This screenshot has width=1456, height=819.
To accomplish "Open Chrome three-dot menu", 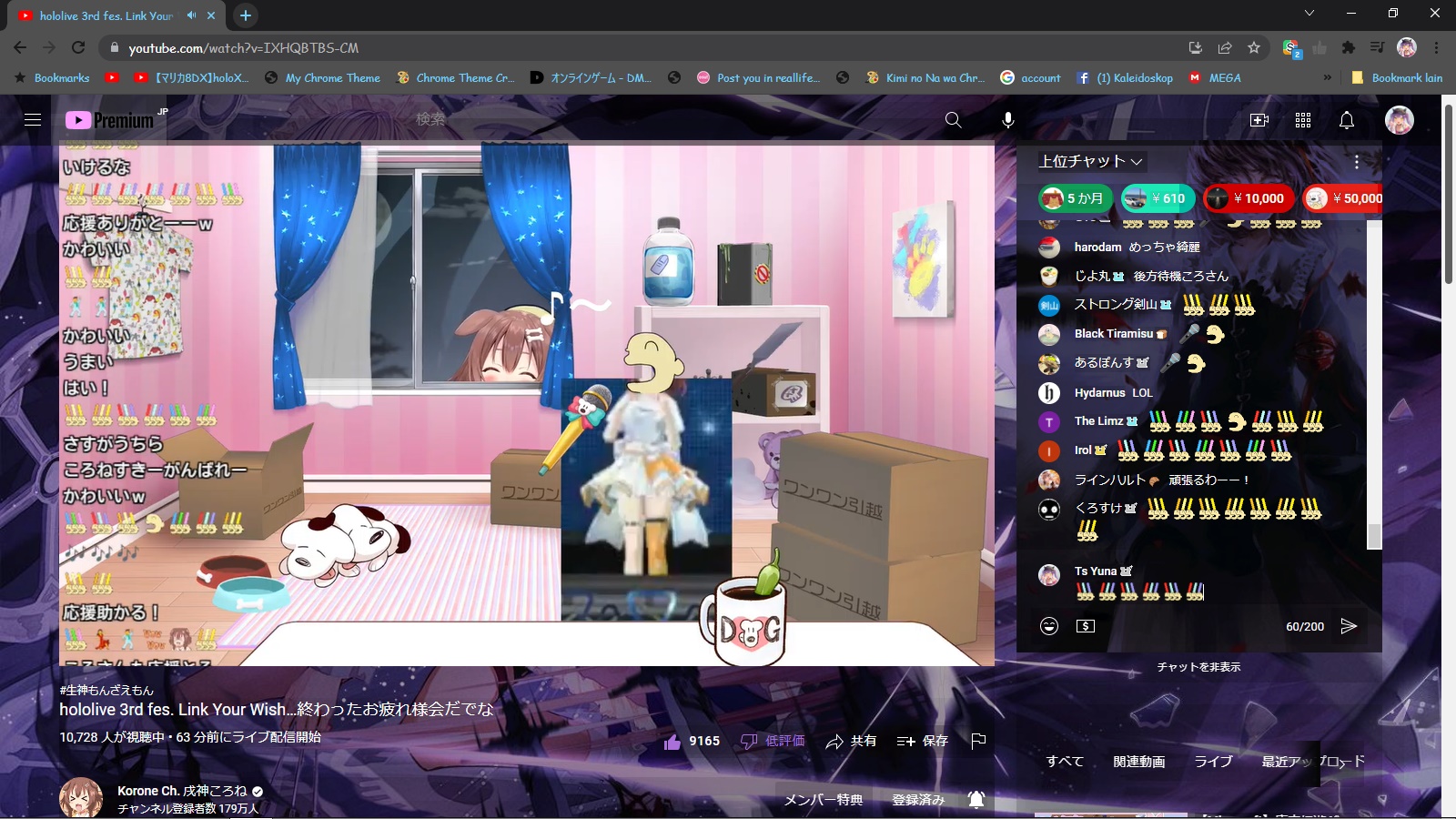I will pyautogui.click(x=1437, y=47).
